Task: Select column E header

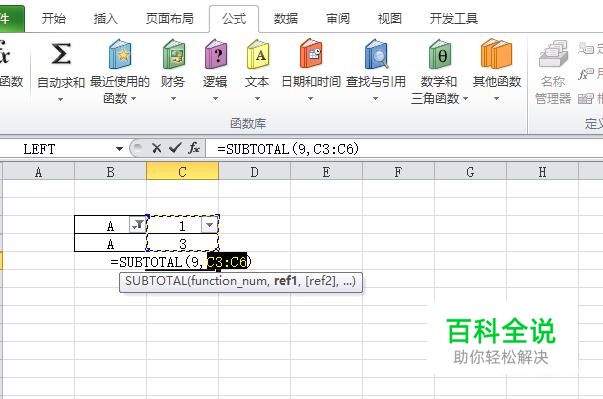Action: point(326,172)
